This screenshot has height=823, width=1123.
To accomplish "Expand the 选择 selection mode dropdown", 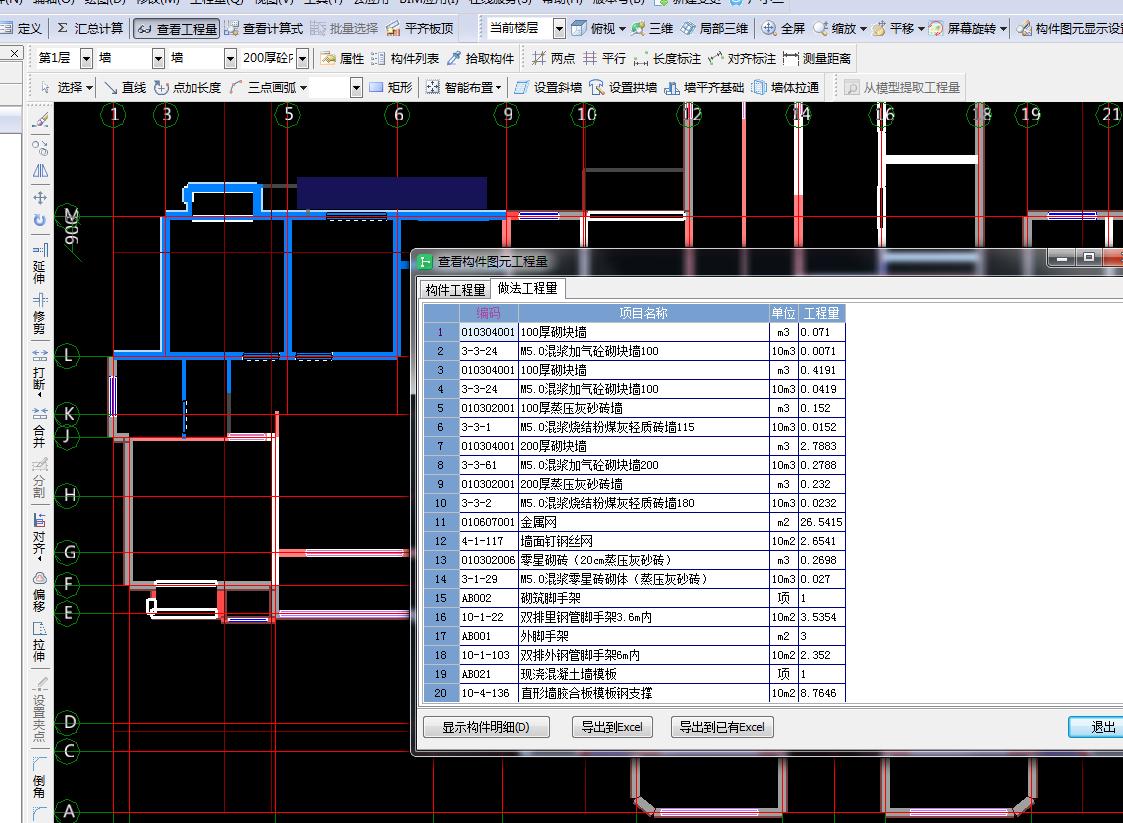I will point(90,87).
